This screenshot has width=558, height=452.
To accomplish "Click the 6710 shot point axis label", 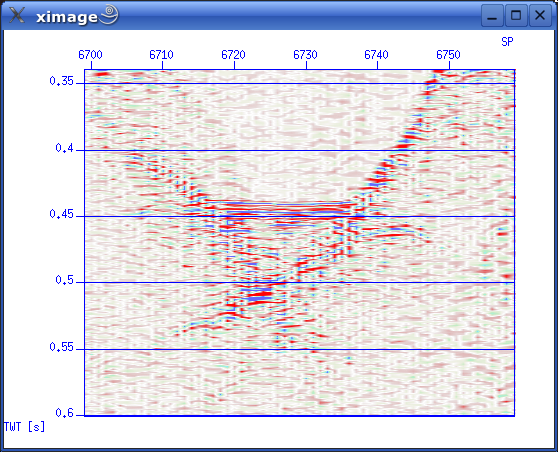I will point(161,55).
